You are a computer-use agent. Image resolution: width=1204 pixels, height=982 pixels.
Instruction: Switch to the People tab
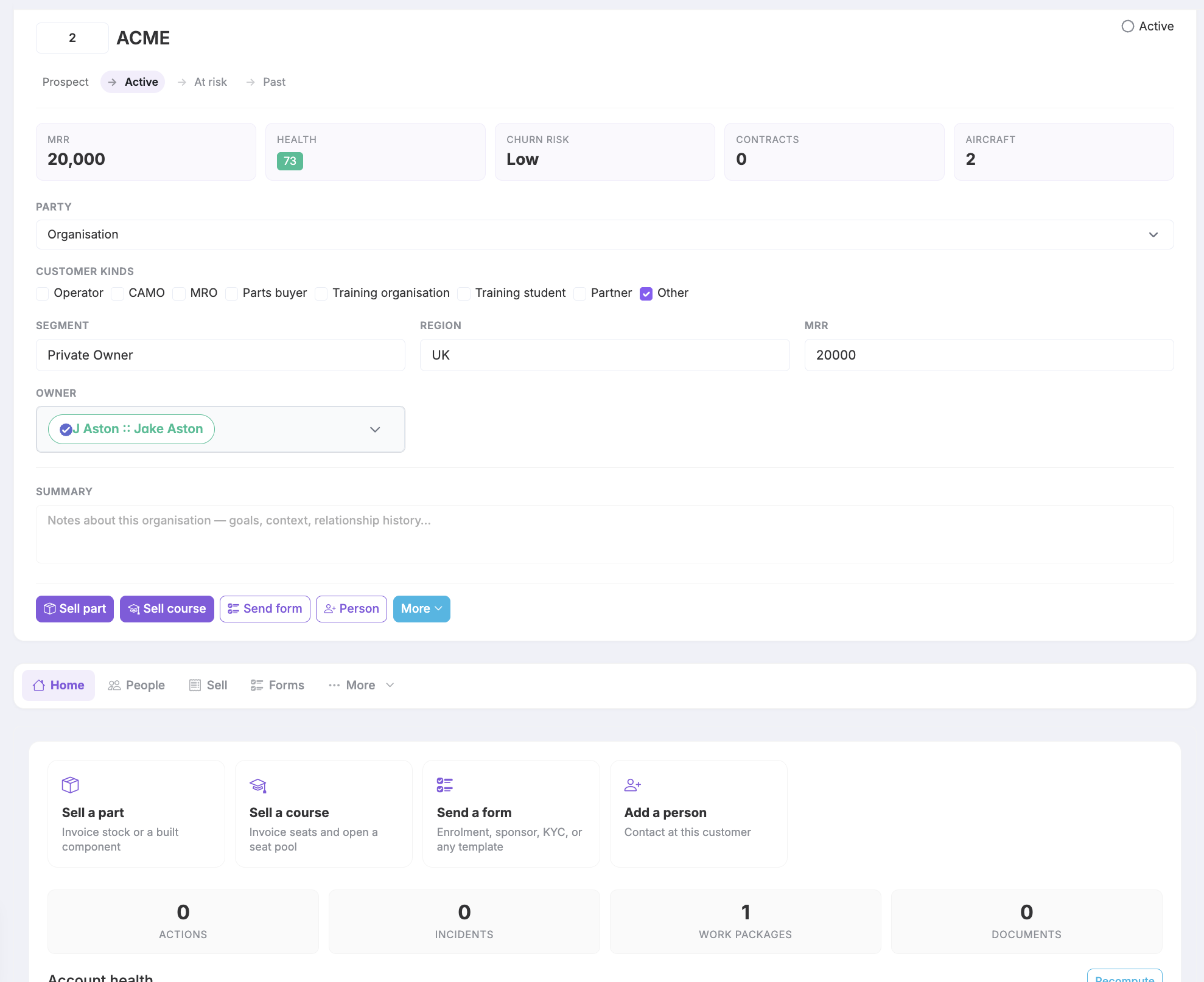pos(136,685)
